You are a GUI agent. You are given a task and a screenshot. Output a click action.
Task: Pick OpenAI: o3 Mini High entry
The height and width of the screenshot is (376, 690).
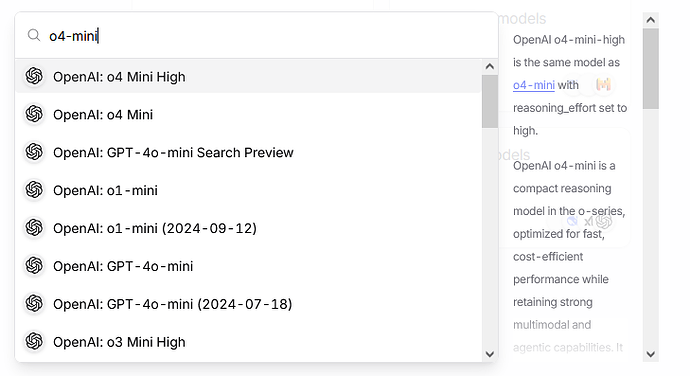point(249,342)
